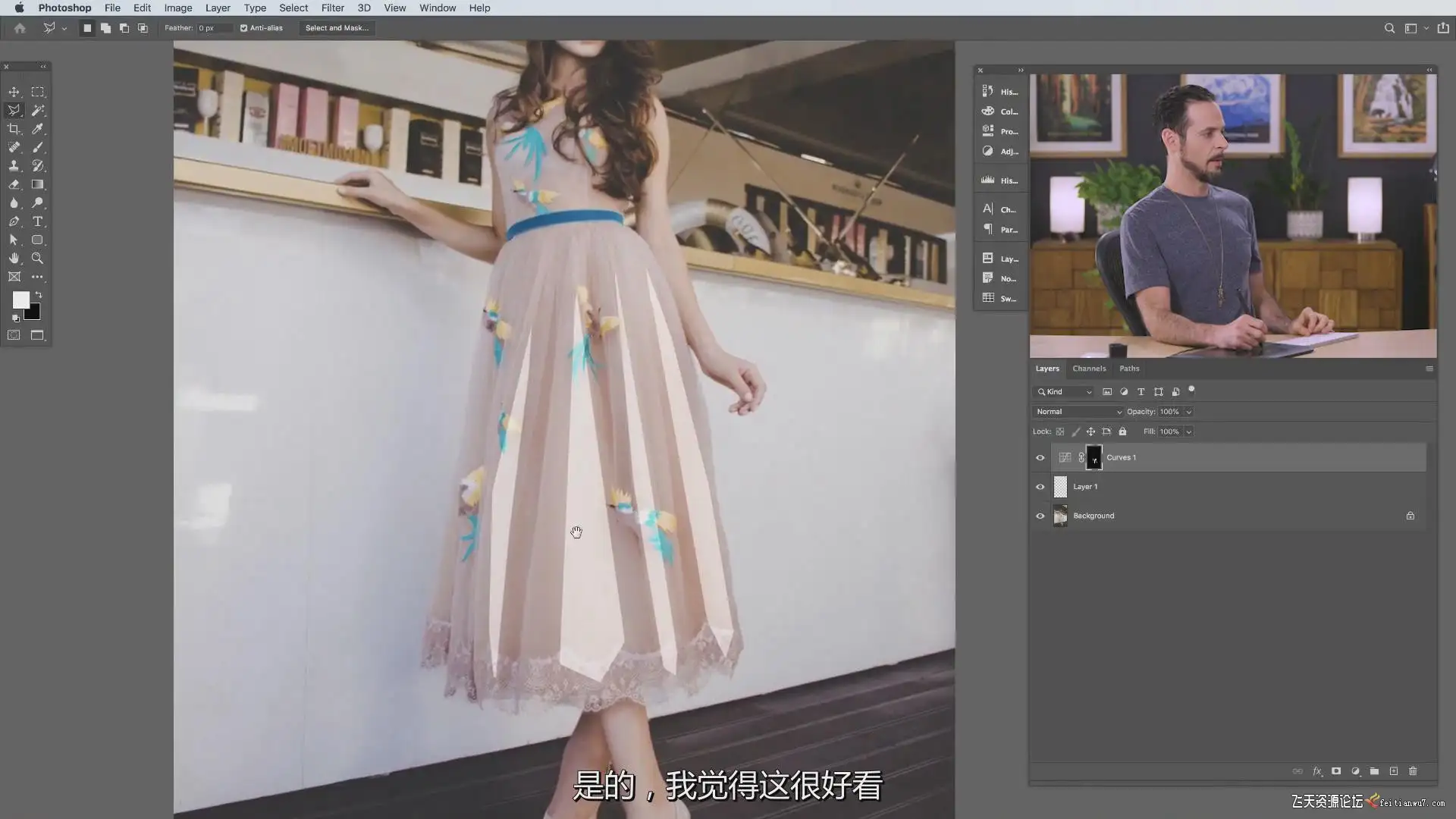Hide the Curves 1 layer

pyautogui.click(x=1040, y=457)
